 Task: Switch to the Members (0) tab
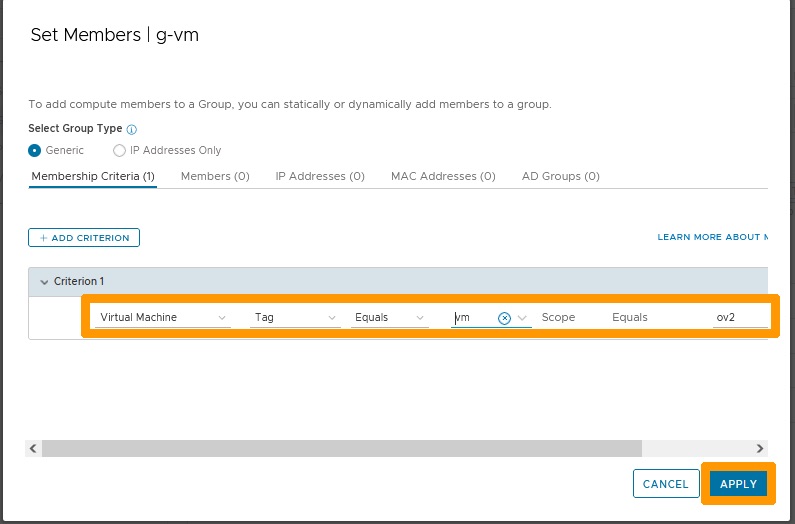(215, 176)
